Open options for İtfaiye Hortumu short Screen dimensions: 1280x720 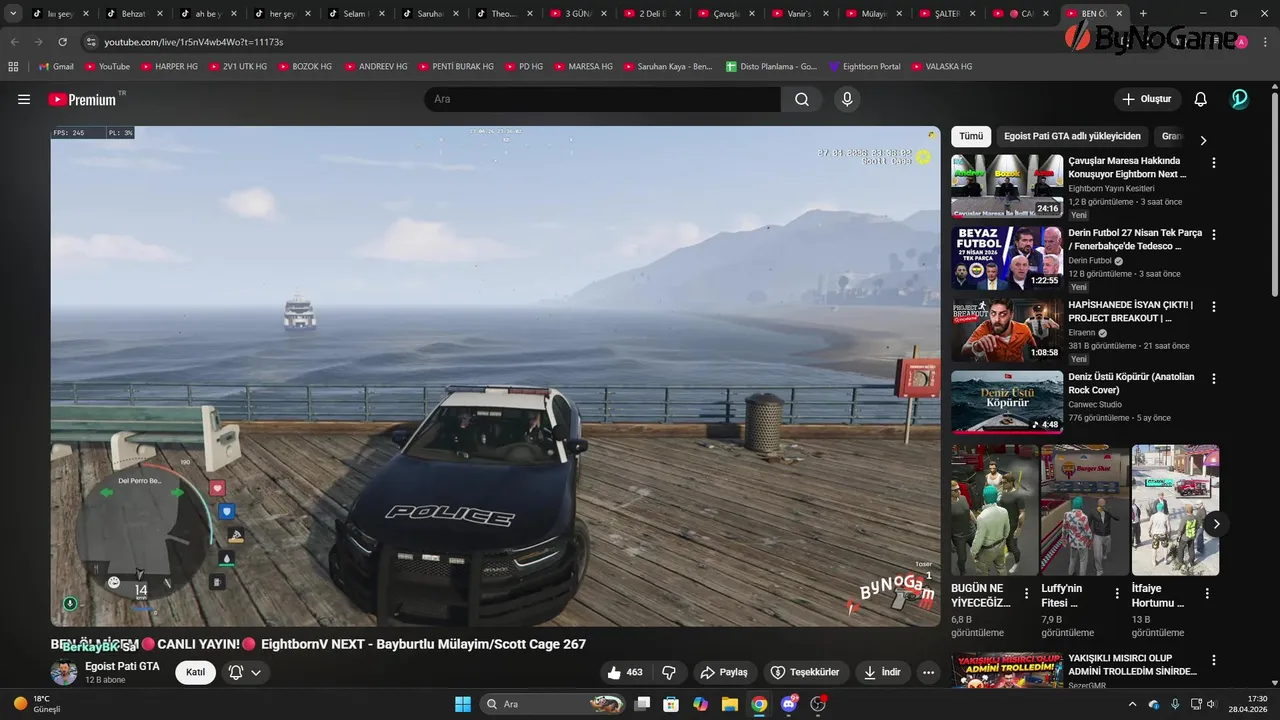(x=1207, y=592)
